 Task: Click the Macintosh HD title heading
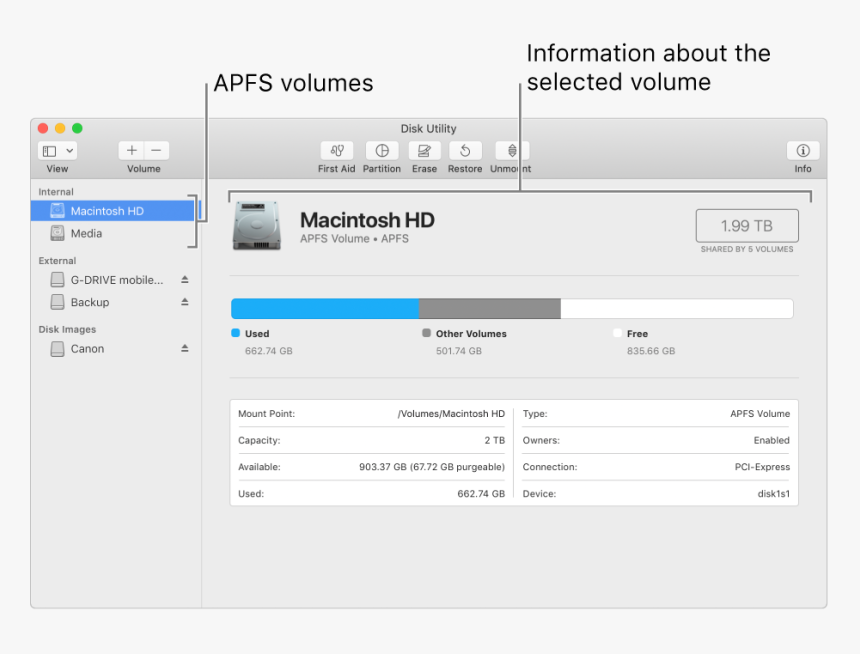(367, 221)
